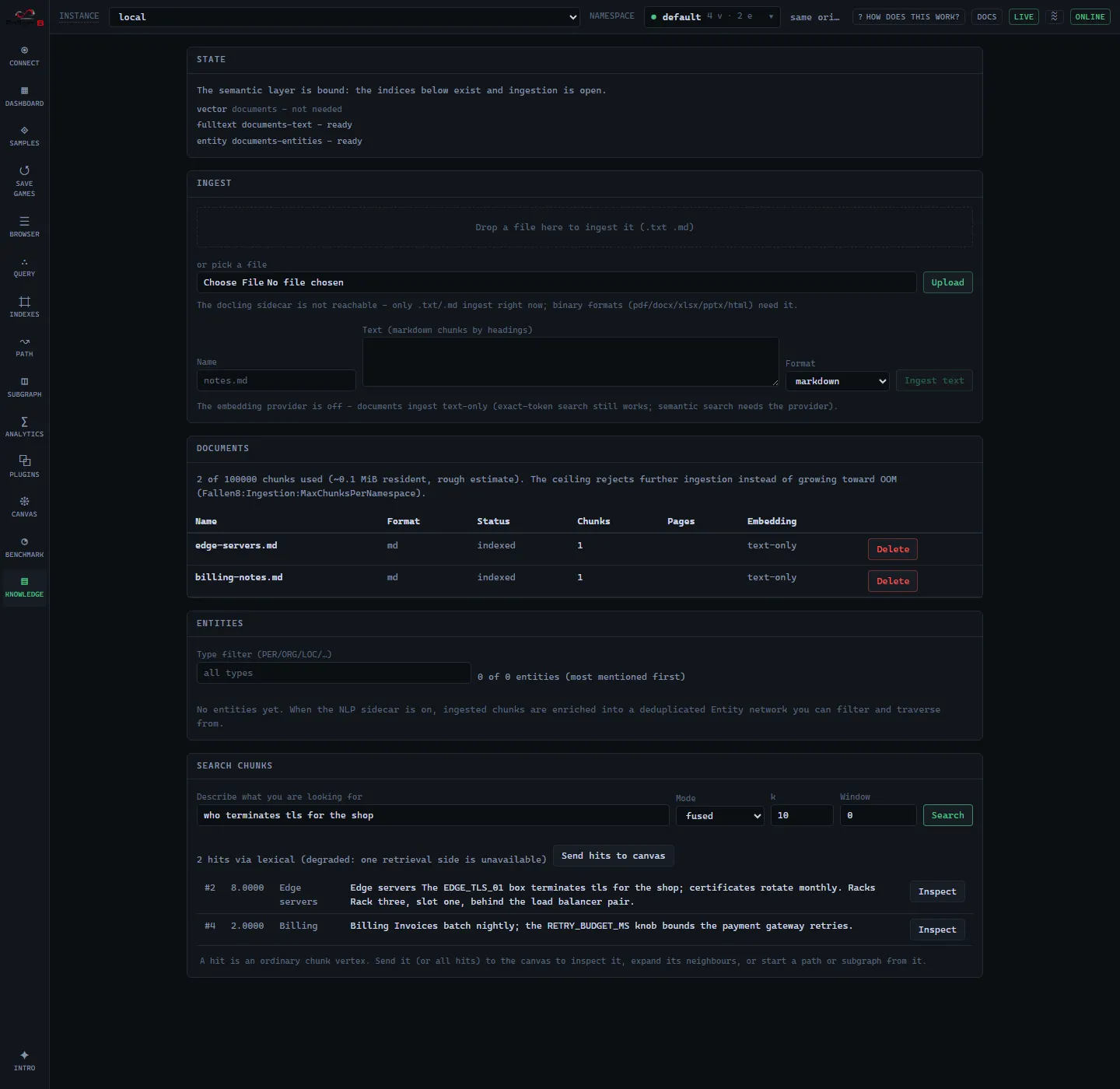The height and width of the screenshot is (1089, 1120).
Task: Click the Window value field
Action: [878, 815]
